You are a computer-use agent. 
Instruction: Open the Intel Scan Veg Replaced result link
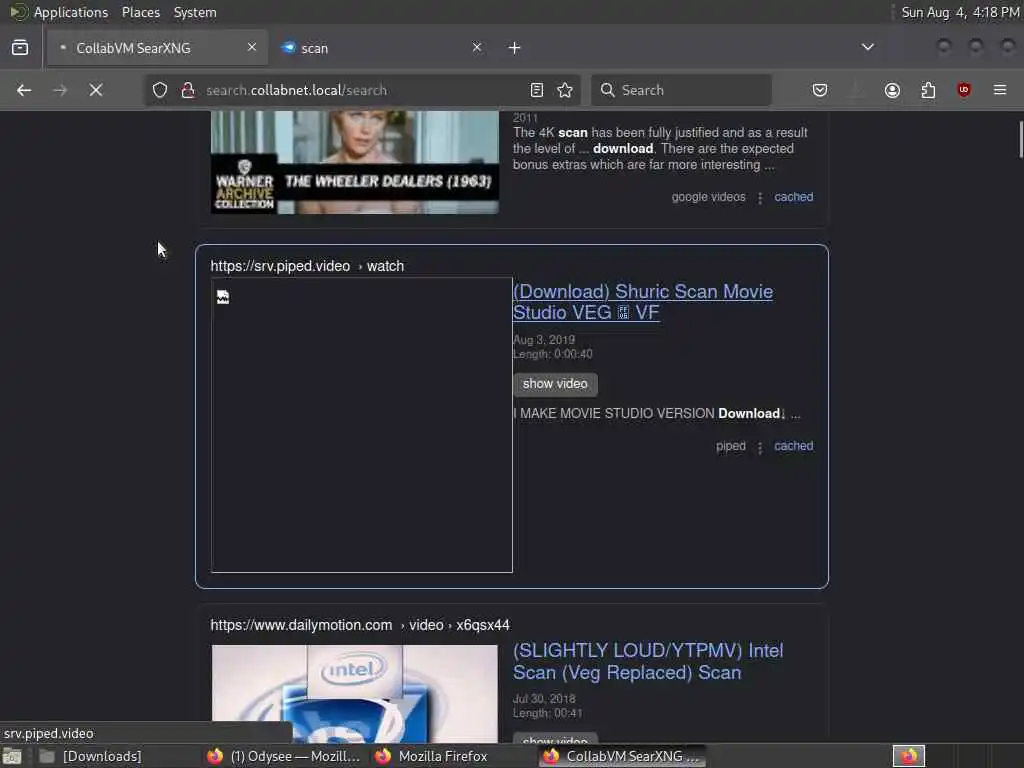[x=648, y=662]
